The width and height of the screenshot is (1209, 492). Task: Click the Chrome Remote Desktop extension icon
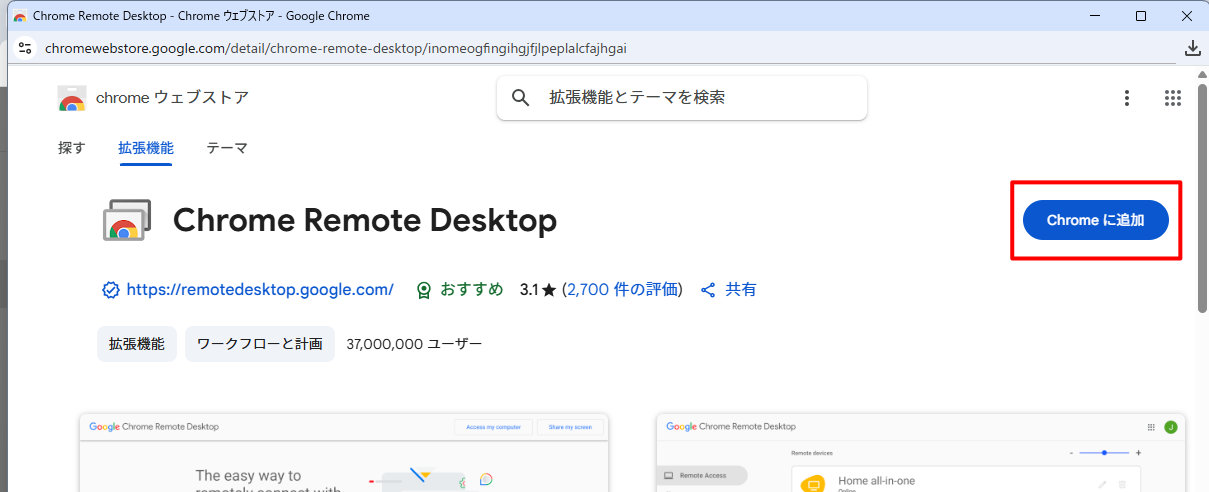(x=127, y=220)
